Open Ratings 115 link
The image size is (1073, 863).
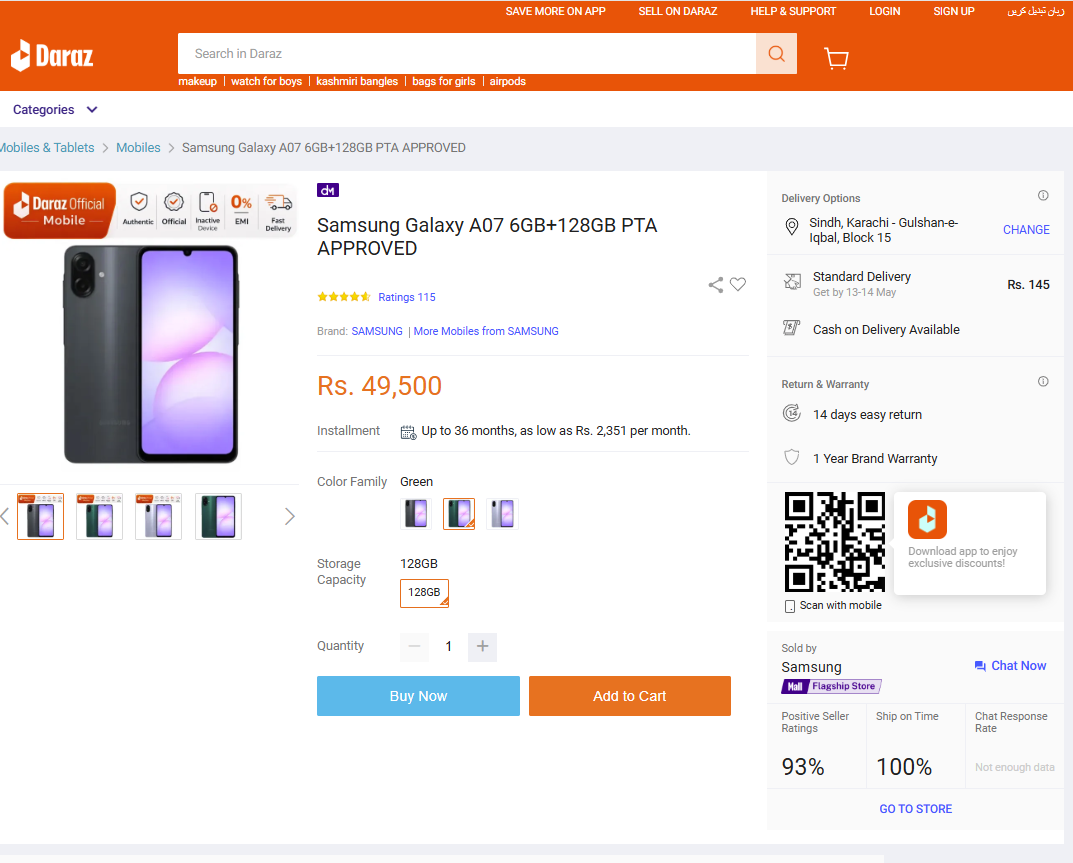tap(406, 297)
